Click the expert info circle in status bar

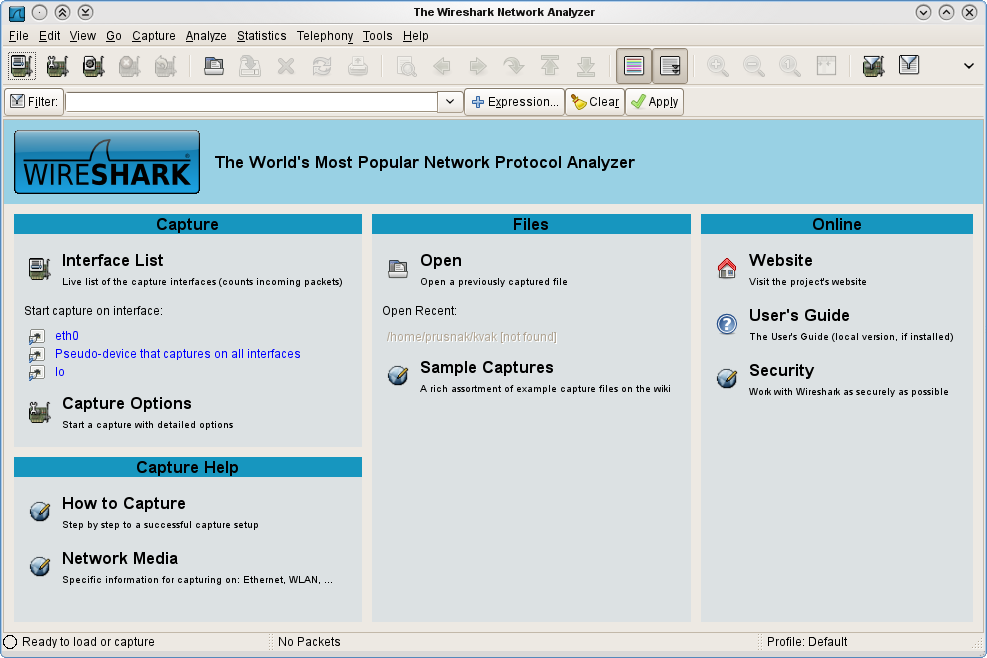click(x=10, y=642)
